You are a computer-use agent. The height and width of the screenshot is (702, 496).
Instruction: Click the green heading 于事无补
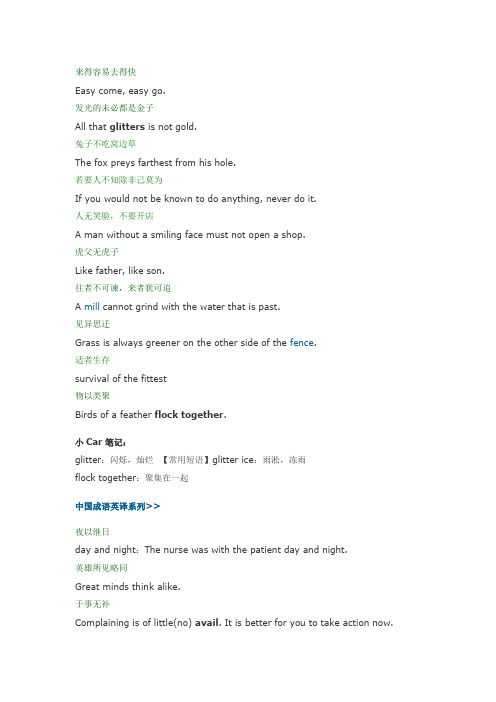coord(92,604)
